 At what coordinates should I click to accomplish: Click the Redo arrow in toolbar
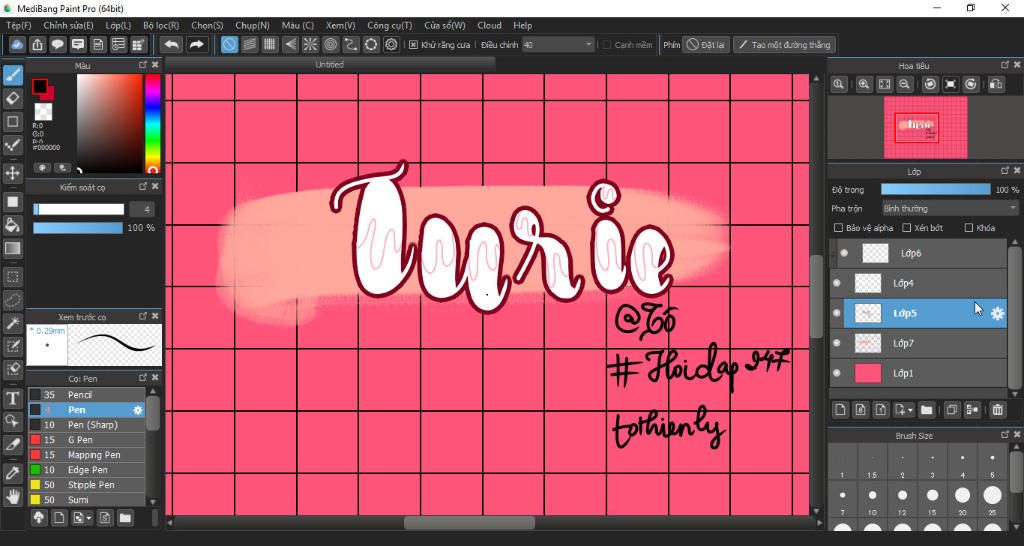[195, 44]
